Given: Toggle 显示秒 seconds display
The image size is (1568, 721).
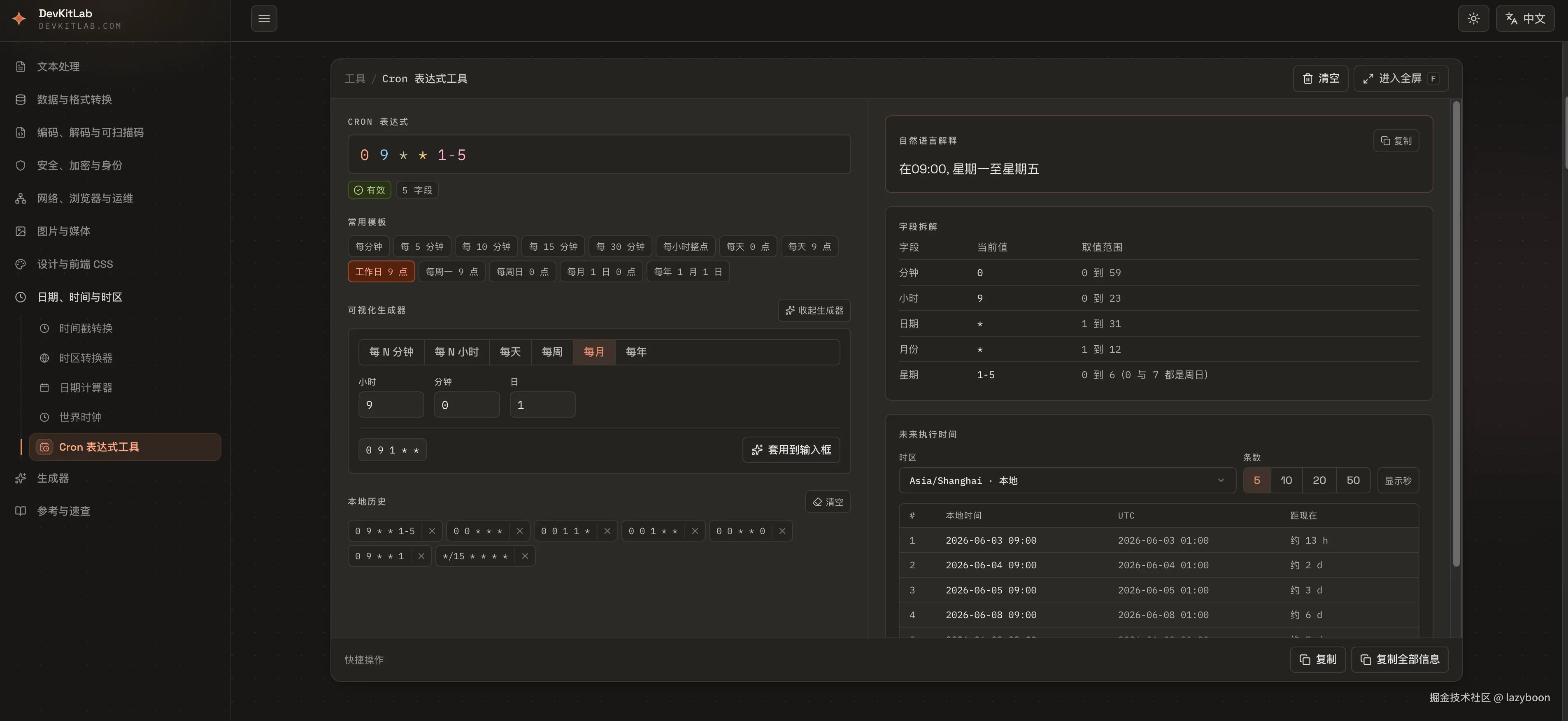Looking at the screenshot, I should [1398, 480].
